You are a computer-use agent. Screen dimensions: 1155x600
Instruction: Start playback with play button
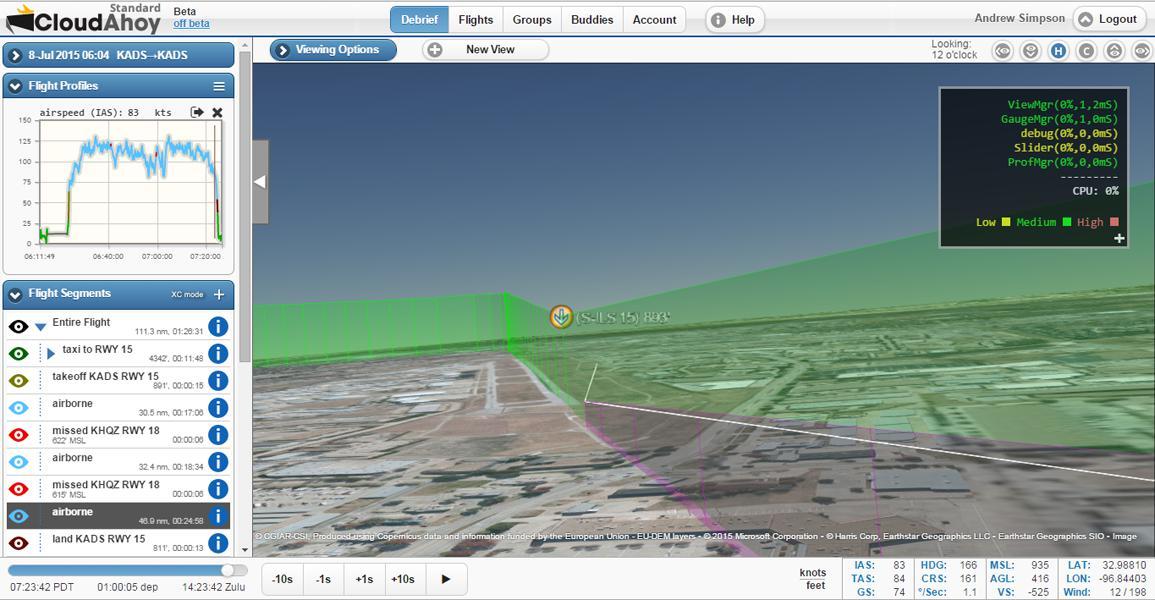[446, 579]
